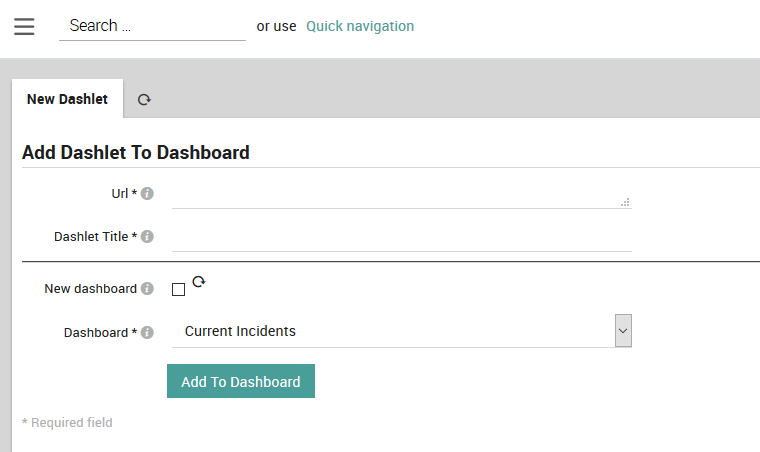Show the Dashlet Title info icon

147,237
